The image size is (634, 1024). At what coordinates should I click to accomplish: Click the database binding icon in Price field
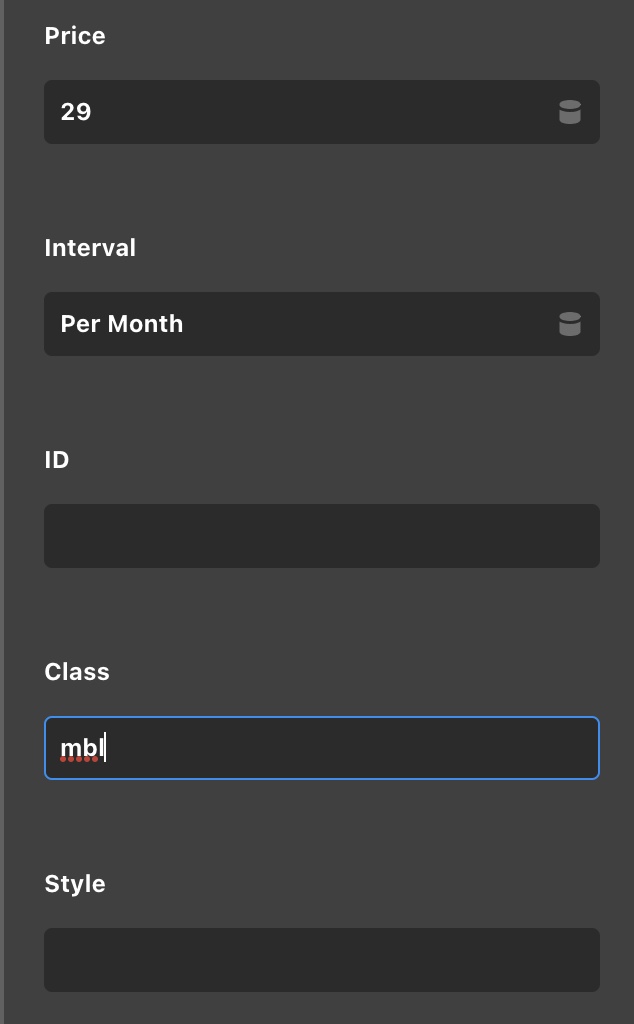[570, 112]
